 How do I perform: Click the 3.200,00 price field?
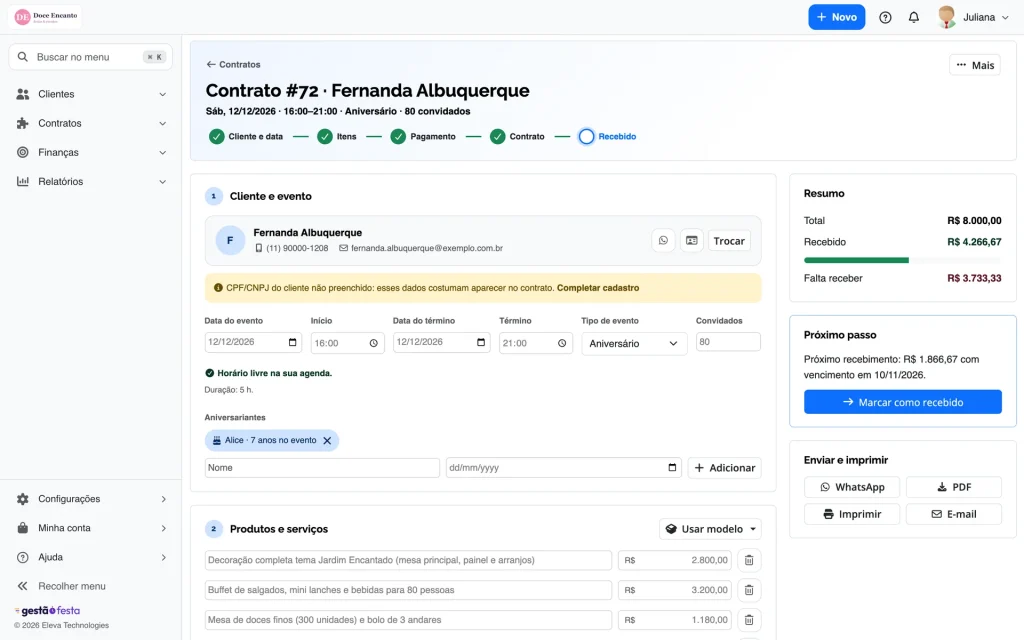pyautogui.click(x=675, y=590)
